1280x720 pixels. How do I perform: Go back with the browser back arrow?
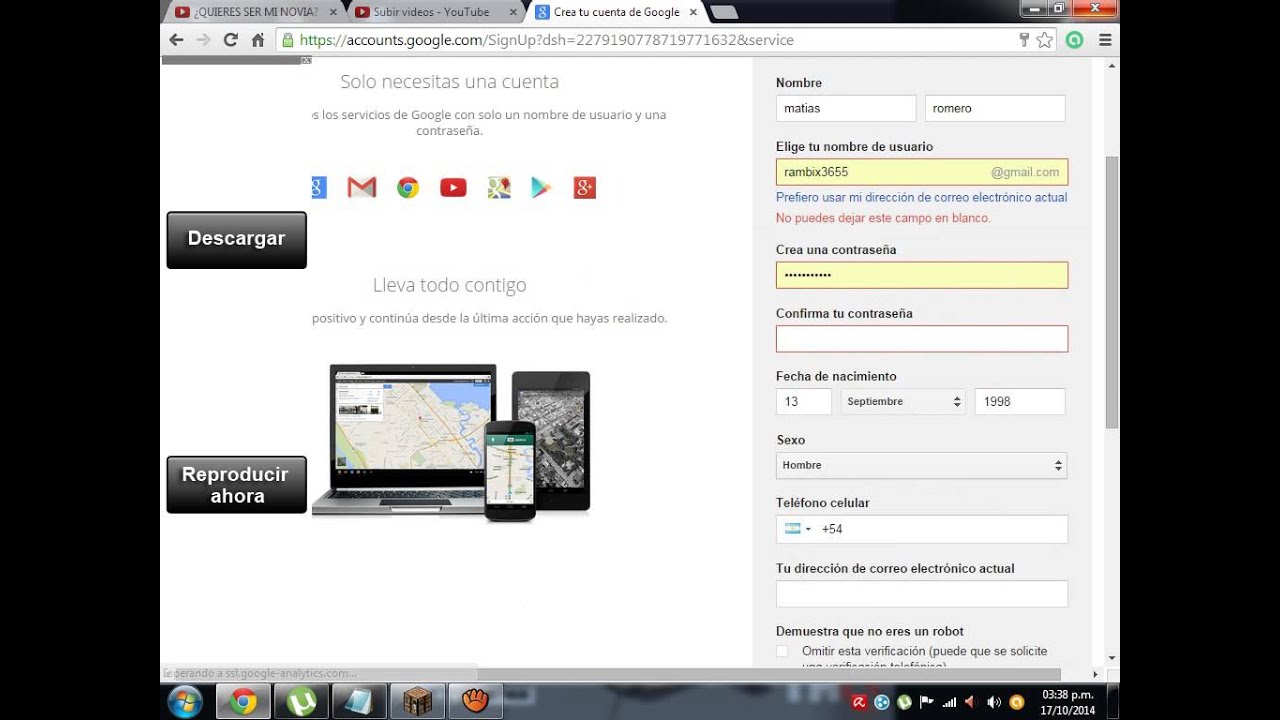click(x=176, y=40)
